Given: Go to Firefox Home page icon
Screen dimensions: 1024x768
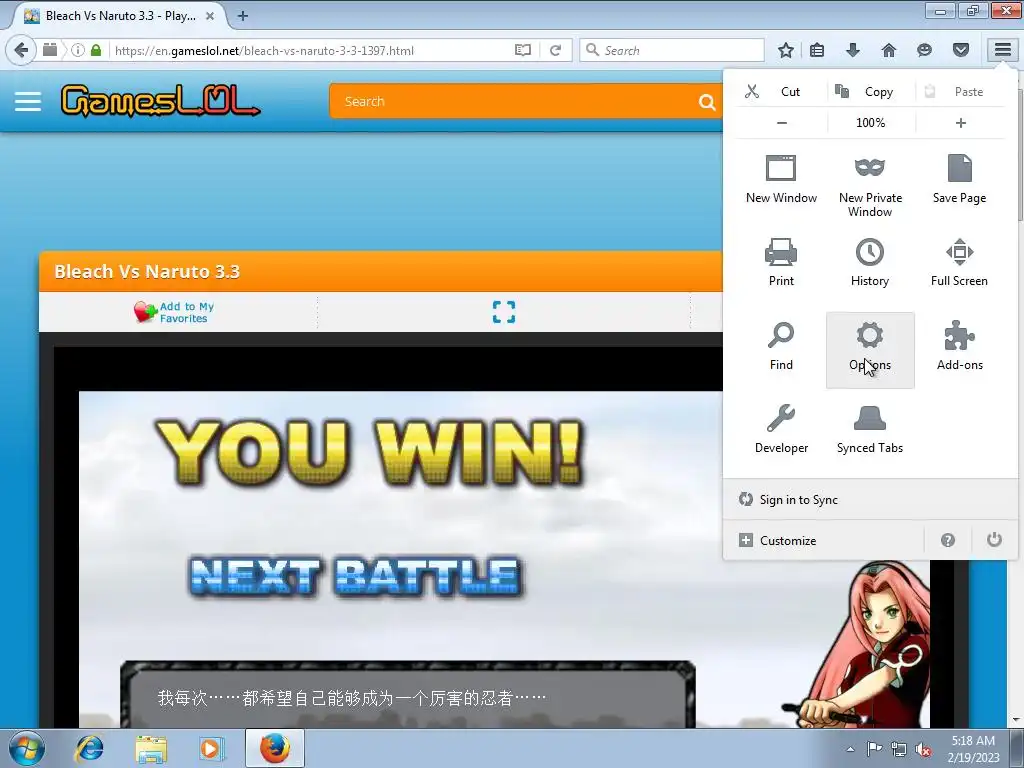Looking at the screenshot, I should tap(889, 50).
